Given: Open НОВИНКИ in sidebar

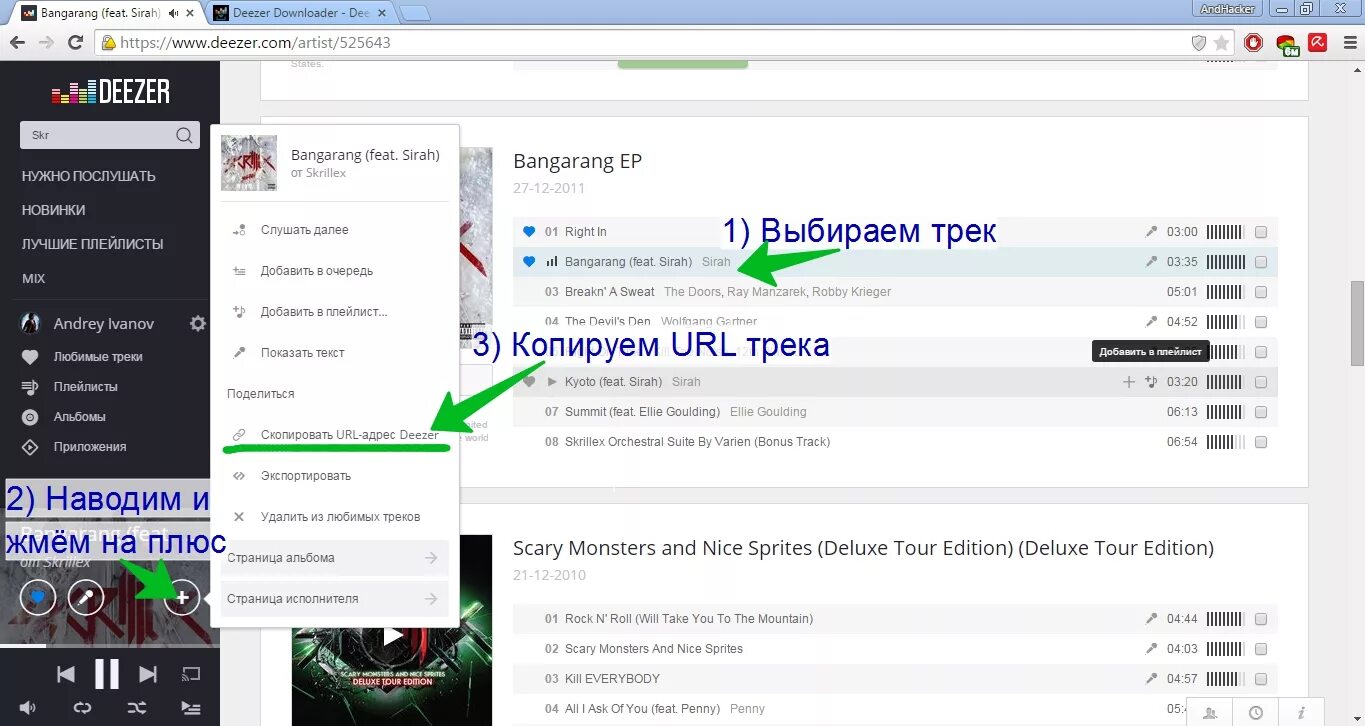Looking at the screenshot, I should pos(54,210).
